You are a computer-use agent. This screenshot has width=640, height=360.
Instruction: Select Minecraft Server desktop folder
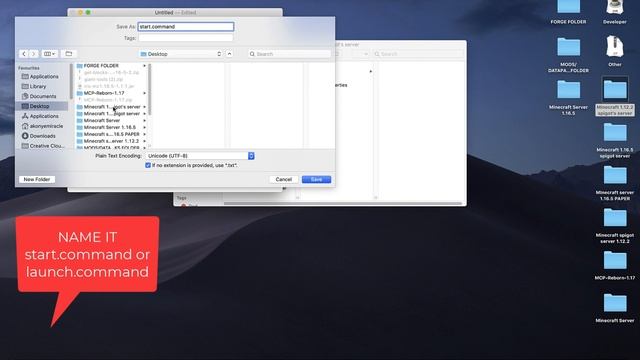point(615,308)
